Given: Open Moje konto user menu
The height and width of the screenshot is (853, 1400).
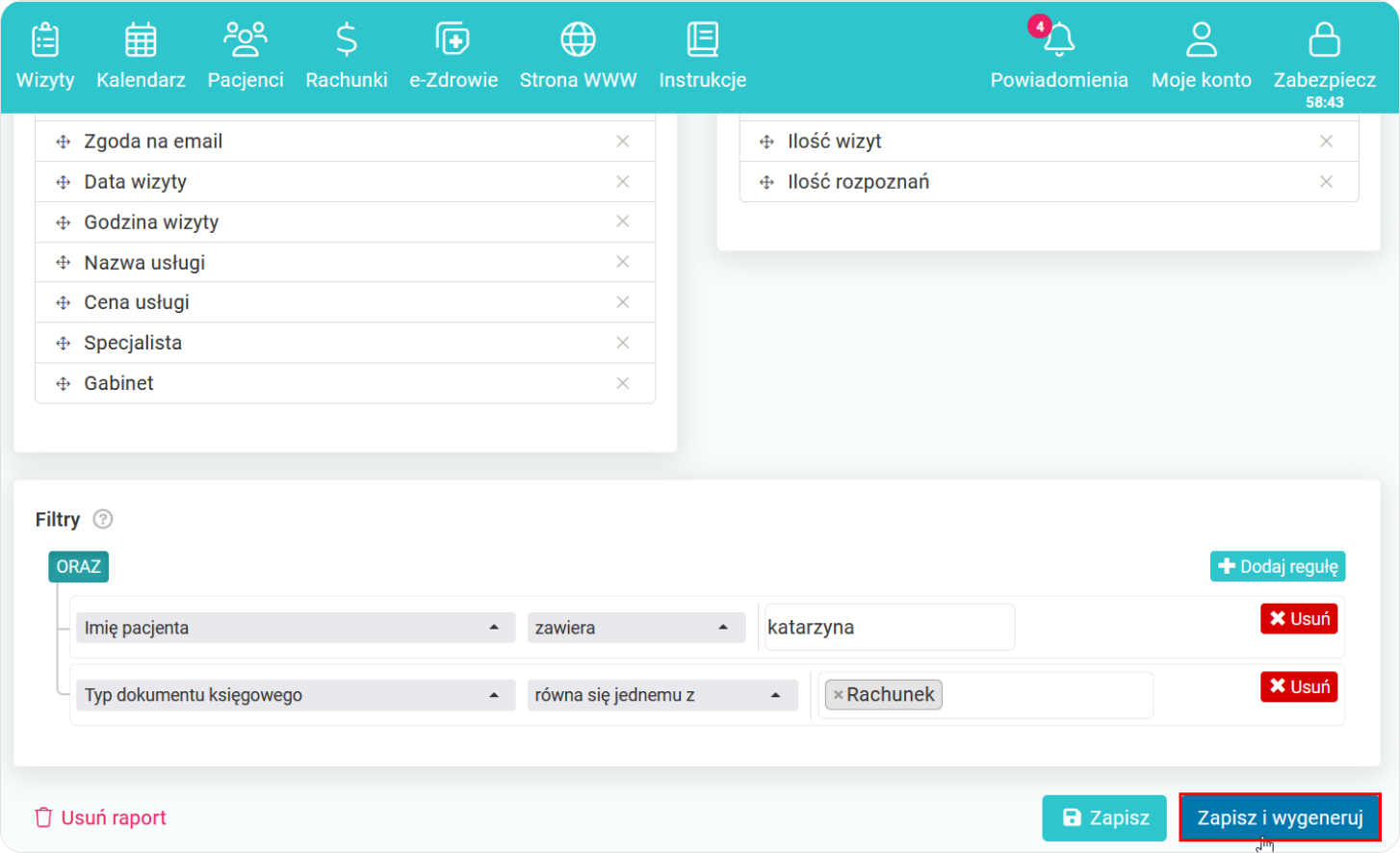Looking at the screenshot, I should (x=1202, y=57).
